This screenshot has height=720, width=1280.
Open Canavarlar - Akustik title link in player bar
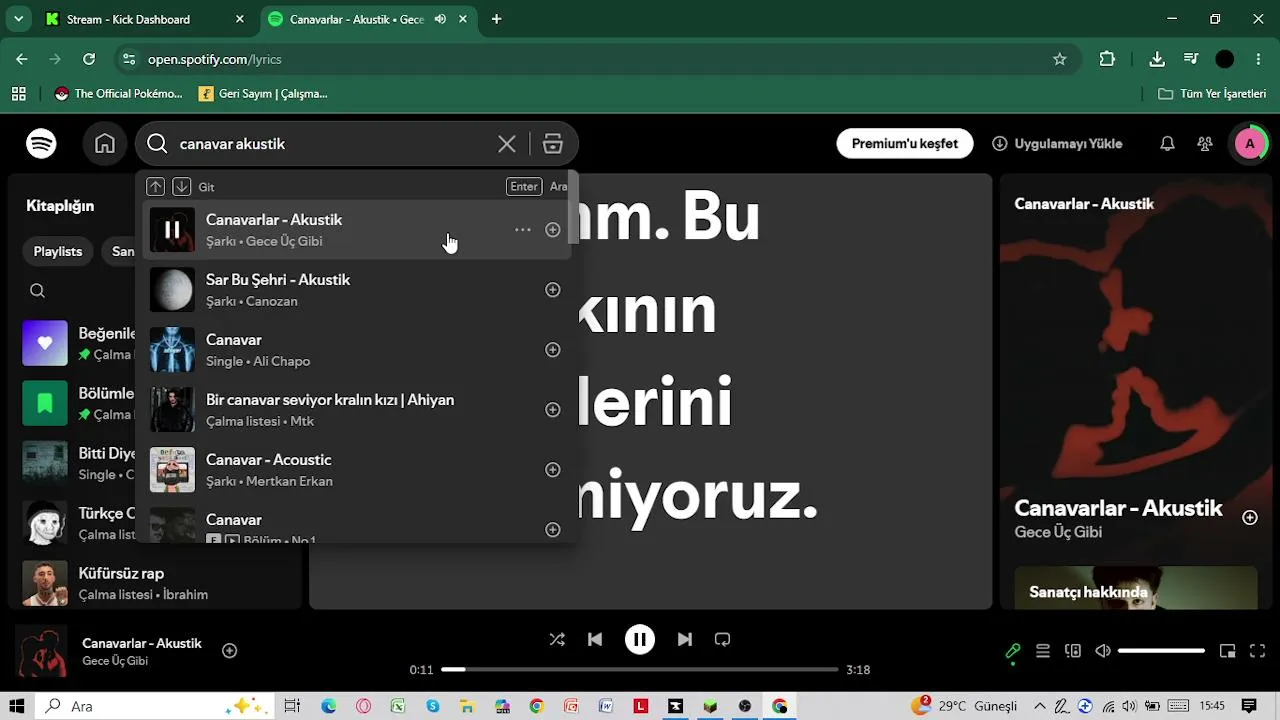(142, 643)
